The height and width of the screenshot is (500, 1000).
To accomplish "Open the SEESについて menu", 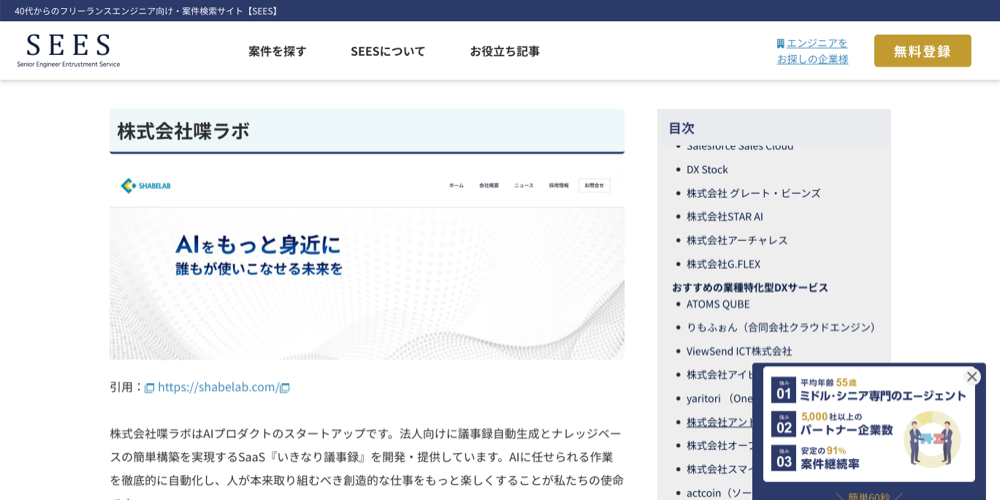I will point(388,52).
